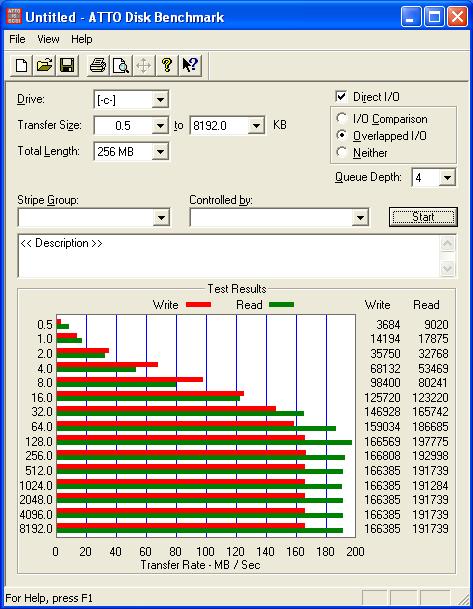Select the I/O Comparison radio button
This screenshot has width=473, height=609.
point(341,118)
